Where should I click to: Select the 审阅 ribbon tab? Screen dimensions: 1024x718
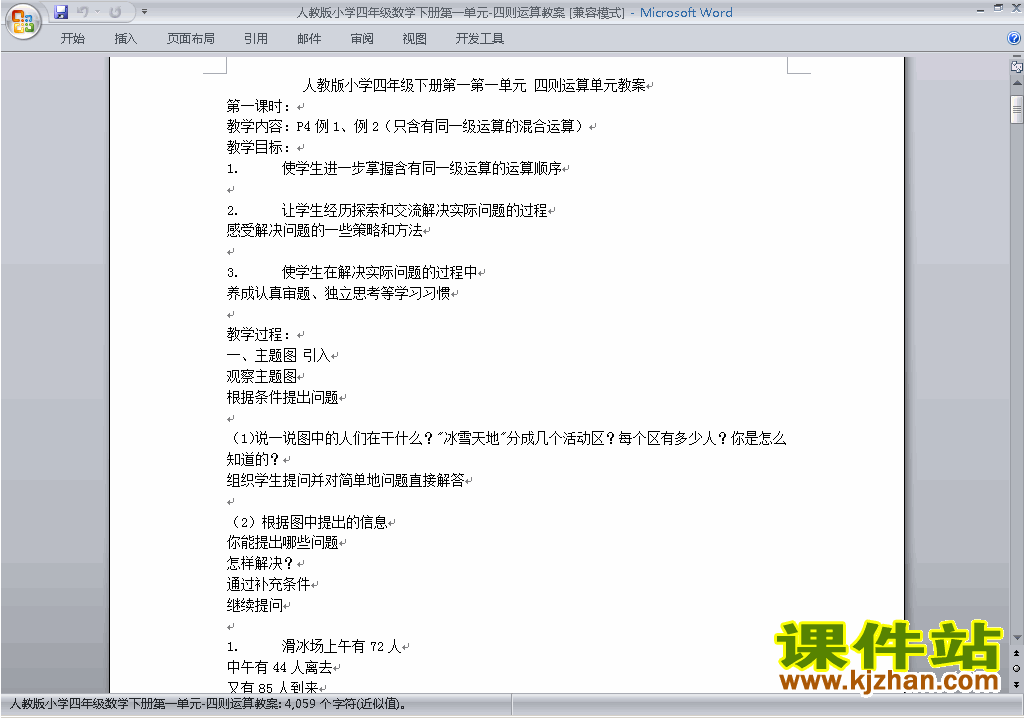point(362,39)
